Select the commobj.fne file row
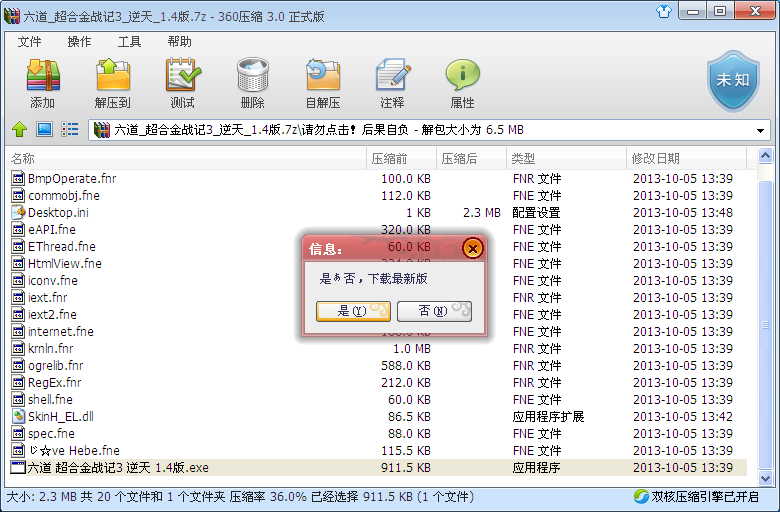This screenshot has width=780, height=512. click(x=378, y=196)
